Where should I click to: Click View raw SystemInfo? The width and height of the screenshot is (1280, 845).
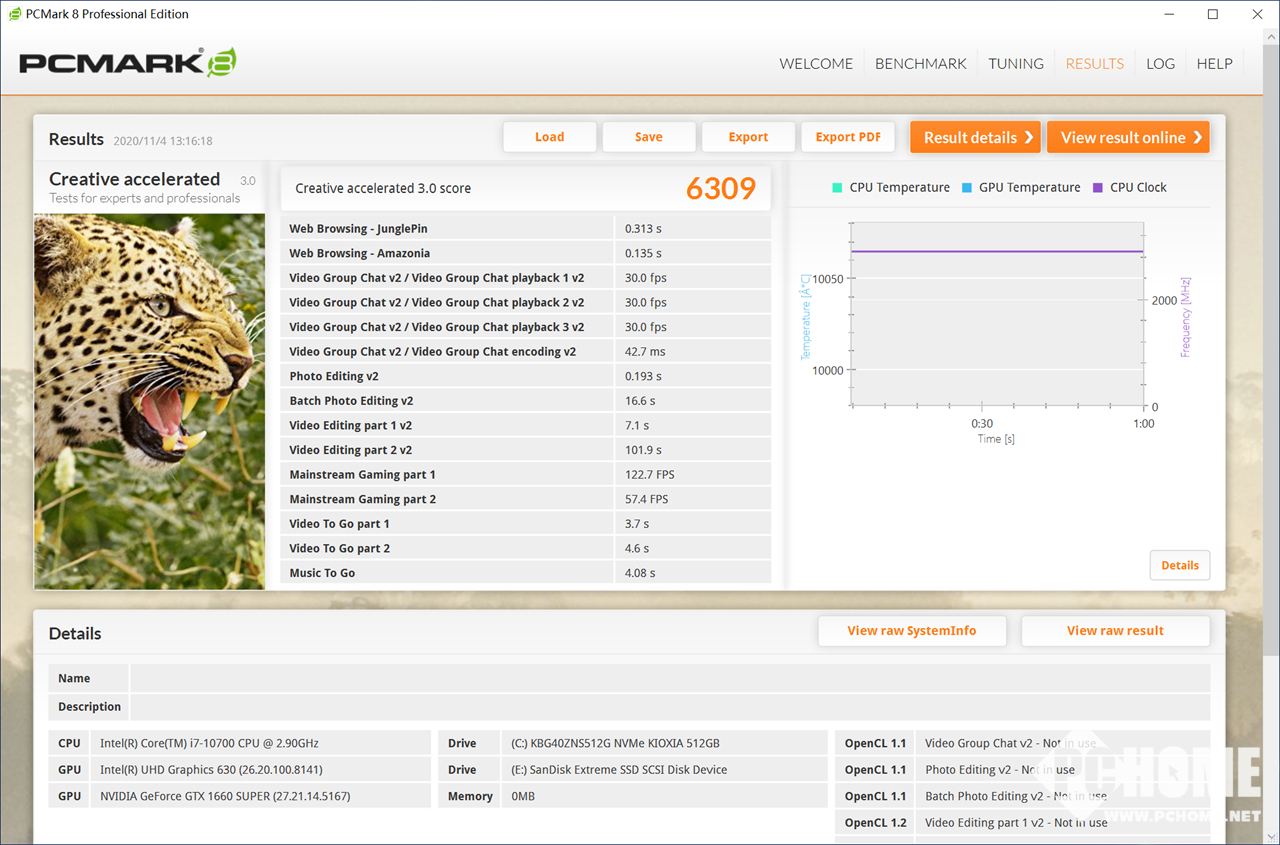pyautogui.click(x=911, y=631)
